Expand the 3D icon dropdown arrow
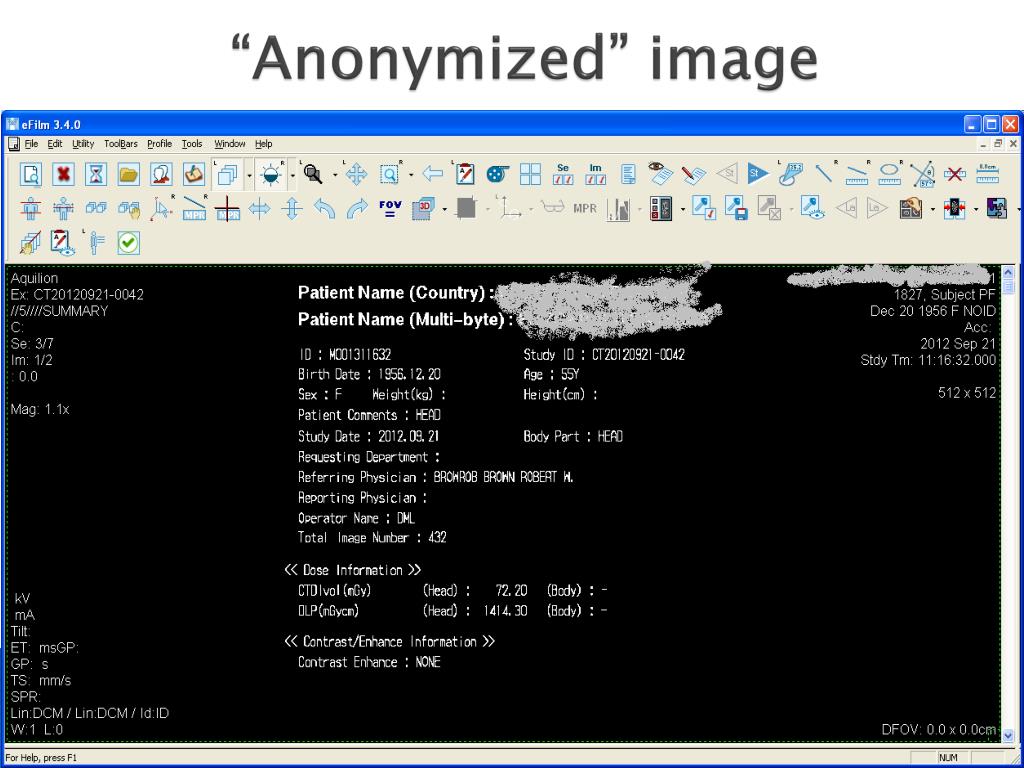This screenshot has width=1024, height=768. (x=445, y=210)
